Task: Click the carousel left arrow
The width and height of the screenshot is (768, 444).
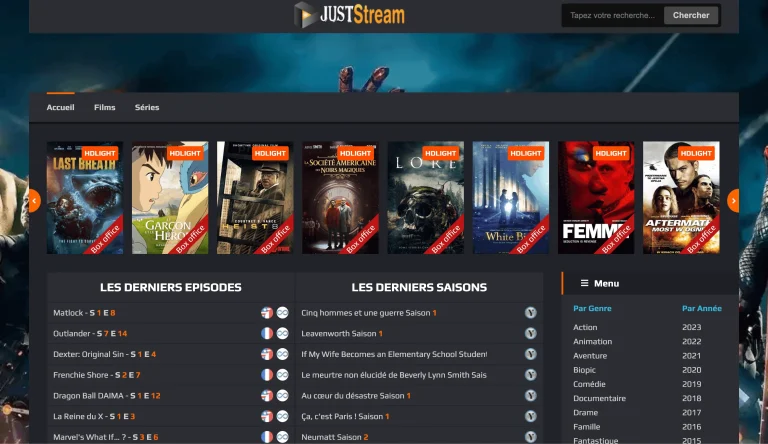Action: point(33,201)
